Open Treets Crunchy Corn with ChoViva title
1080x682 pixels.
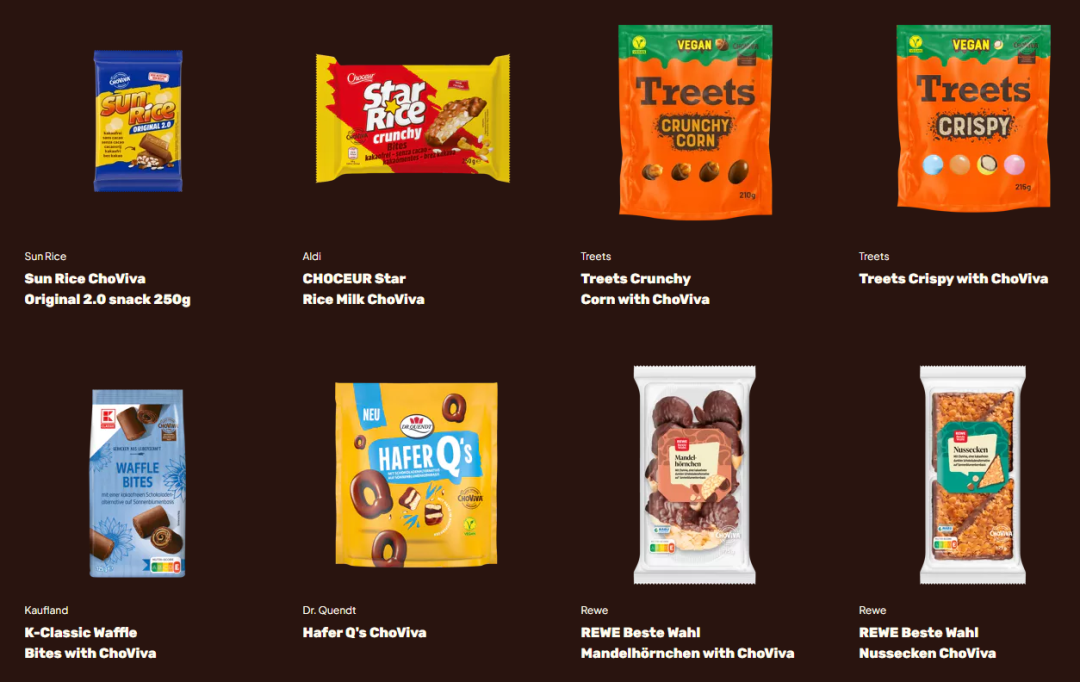coord(645,289)
